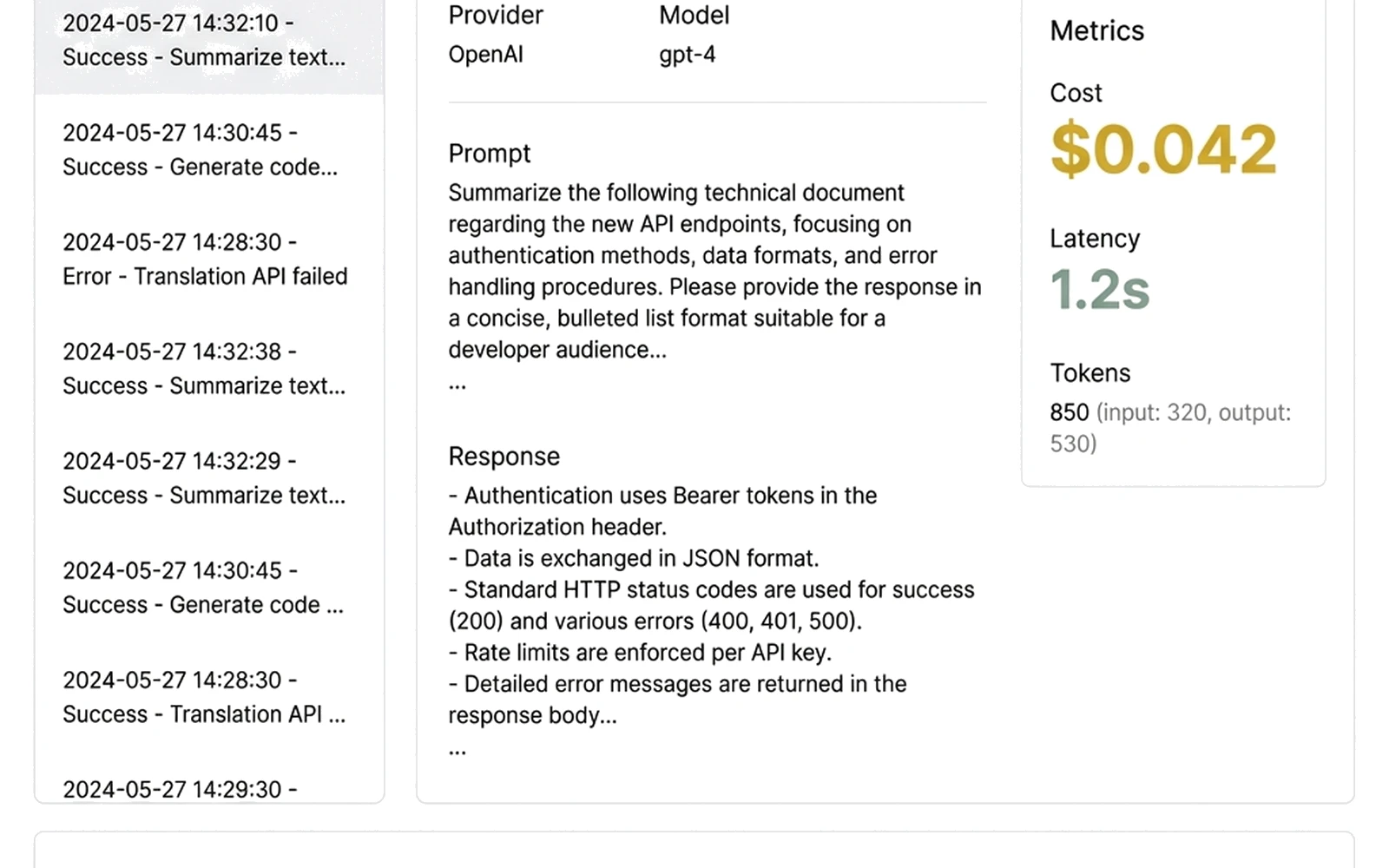The height and width of the screenshot is (868, 1389).
Task: Open the 14:32:38 Summarize text entry
Action: pos(205,368)
